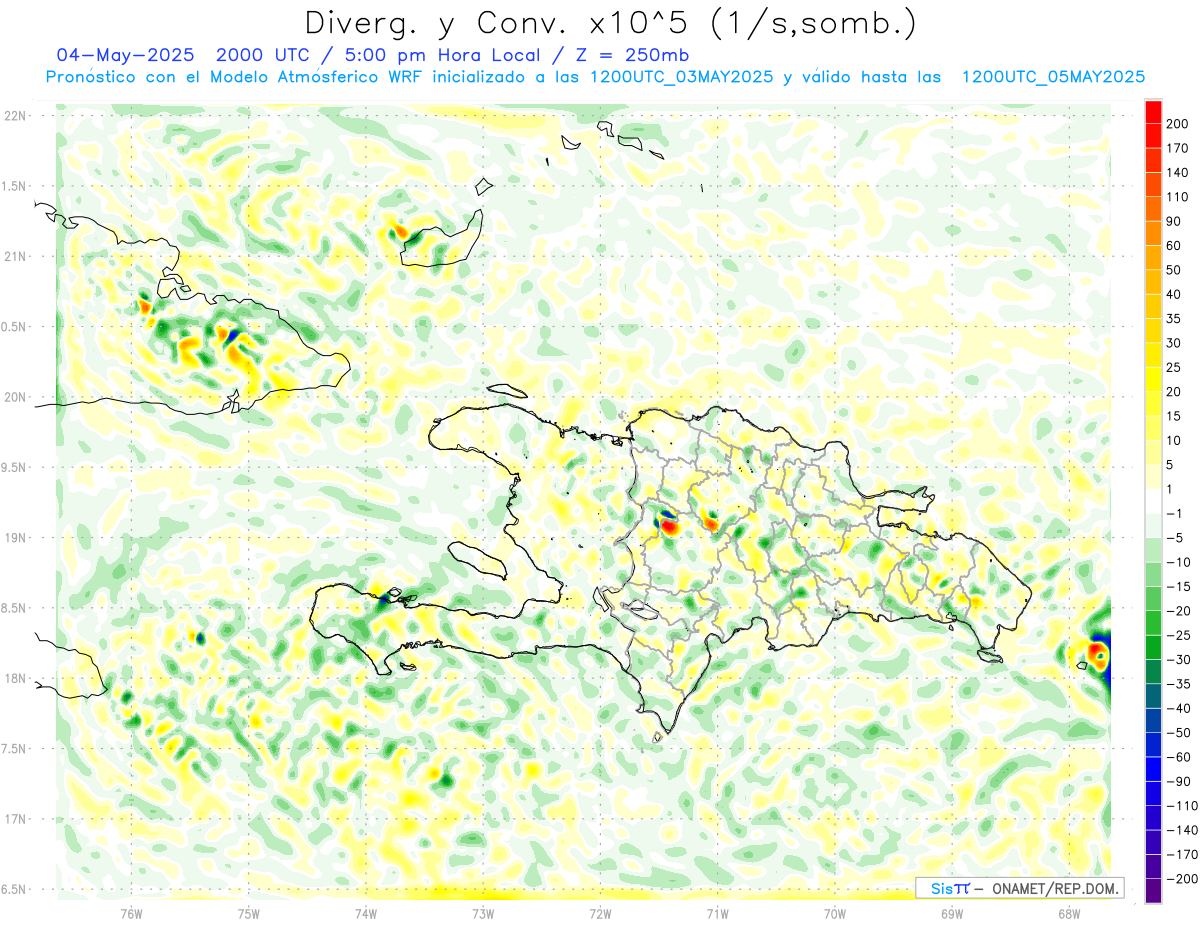Click the '-20' colorbar label
Image resolution: width=1200 pixels, height=927 pixels.
[1180, 611]
